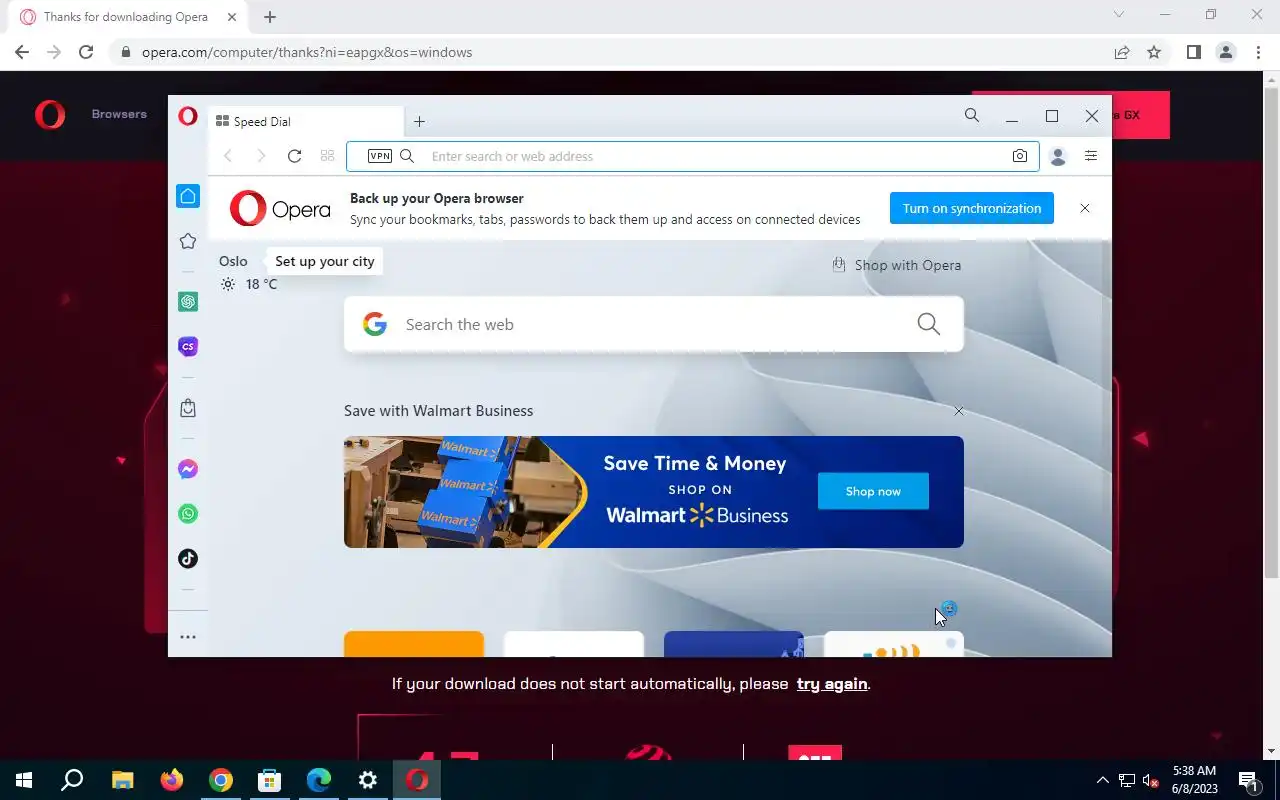Image resolution: width=1280 pixels, height=800 pixels.
Task: Click the try again download link
Action: pyautogui.click(x=832, y=684)
